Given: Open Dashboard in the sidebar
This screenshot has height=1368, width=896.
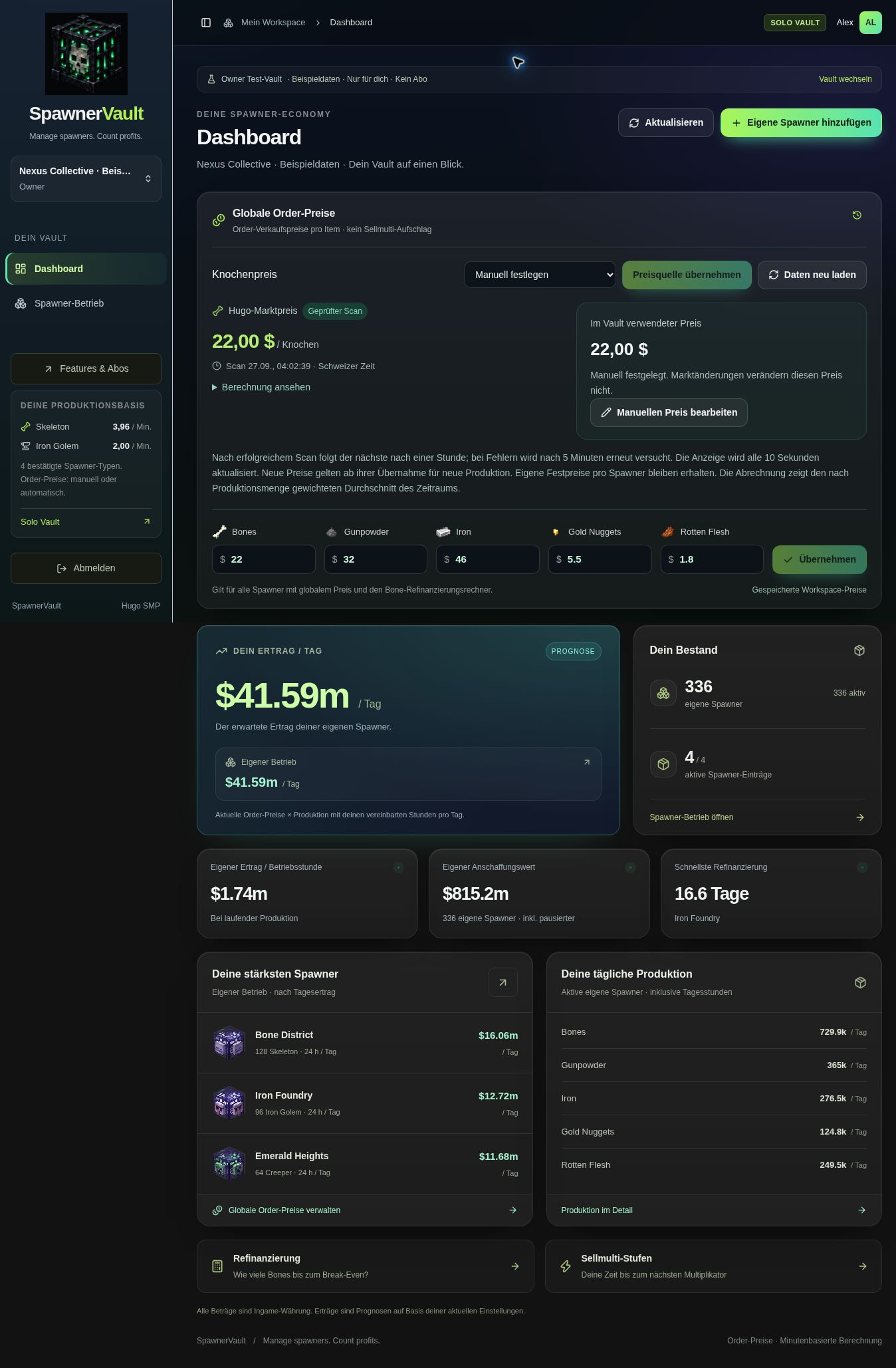Looking at the screenshot, I should [x=86, y=269].
